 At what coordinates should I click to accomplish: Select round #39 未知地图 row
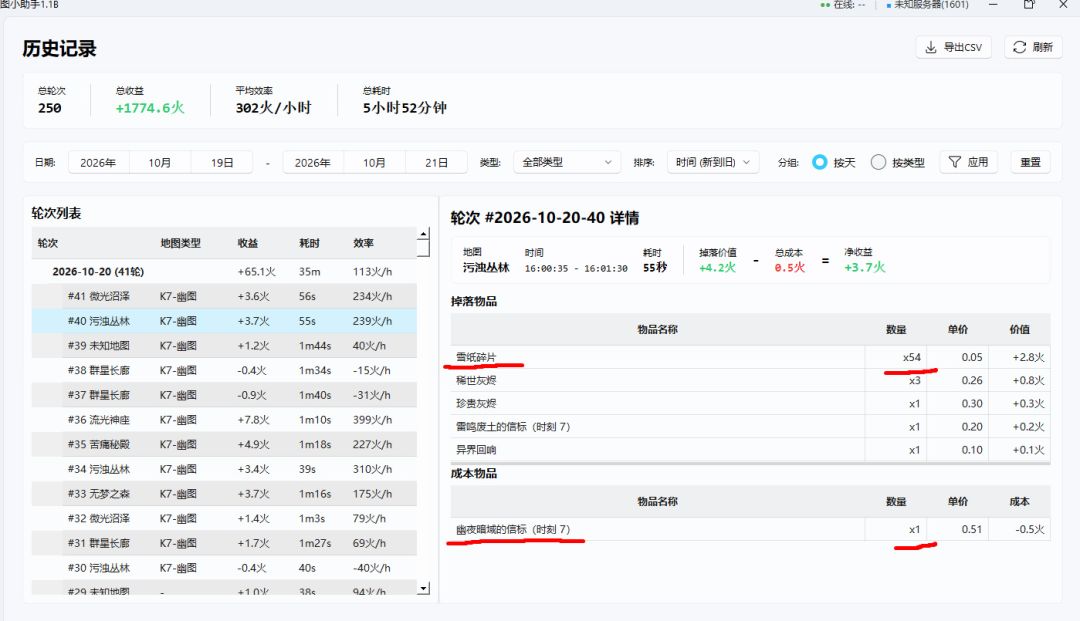pos(224,346)
